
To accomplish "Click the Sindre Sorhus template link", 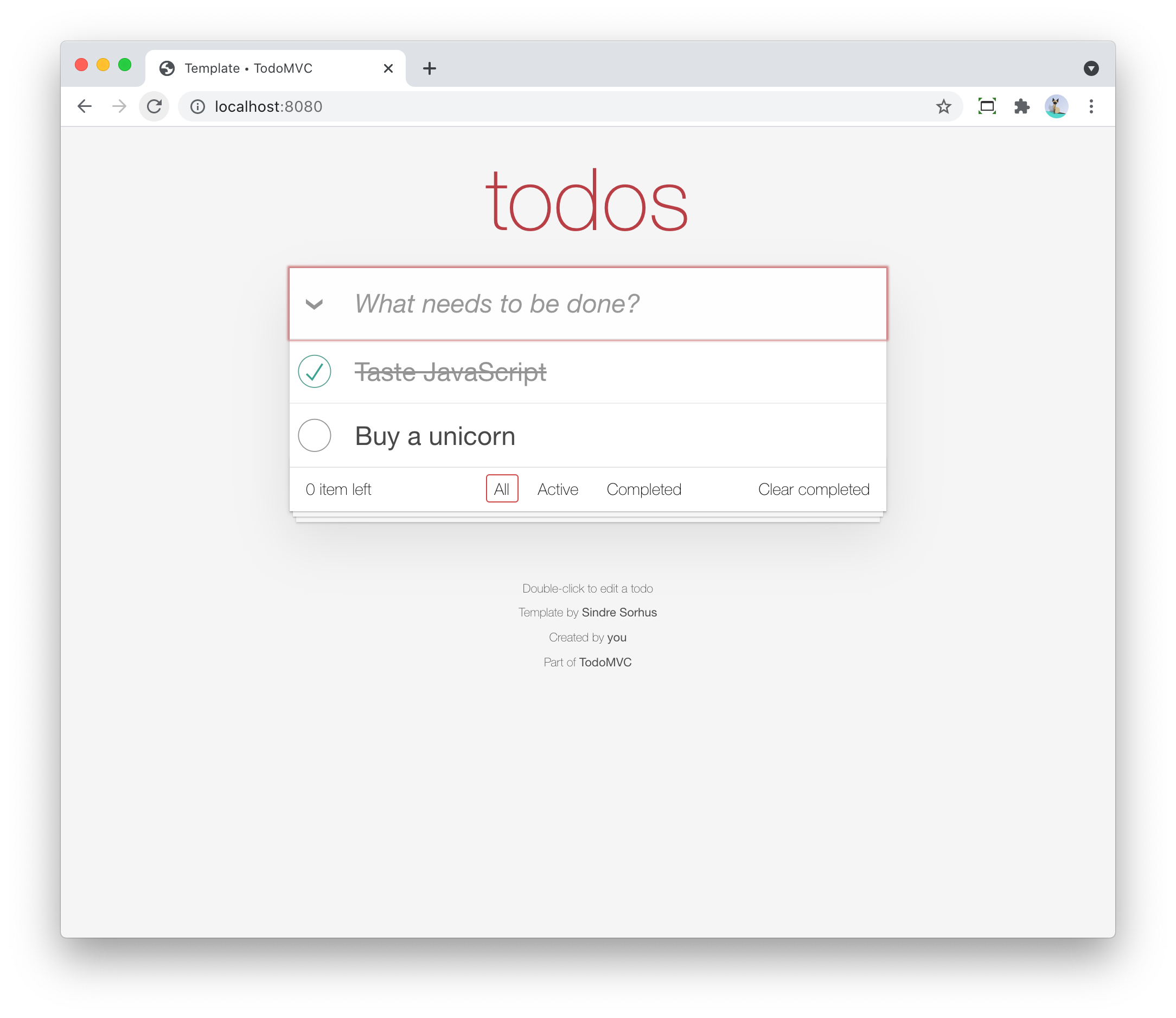I will (620, 612).
